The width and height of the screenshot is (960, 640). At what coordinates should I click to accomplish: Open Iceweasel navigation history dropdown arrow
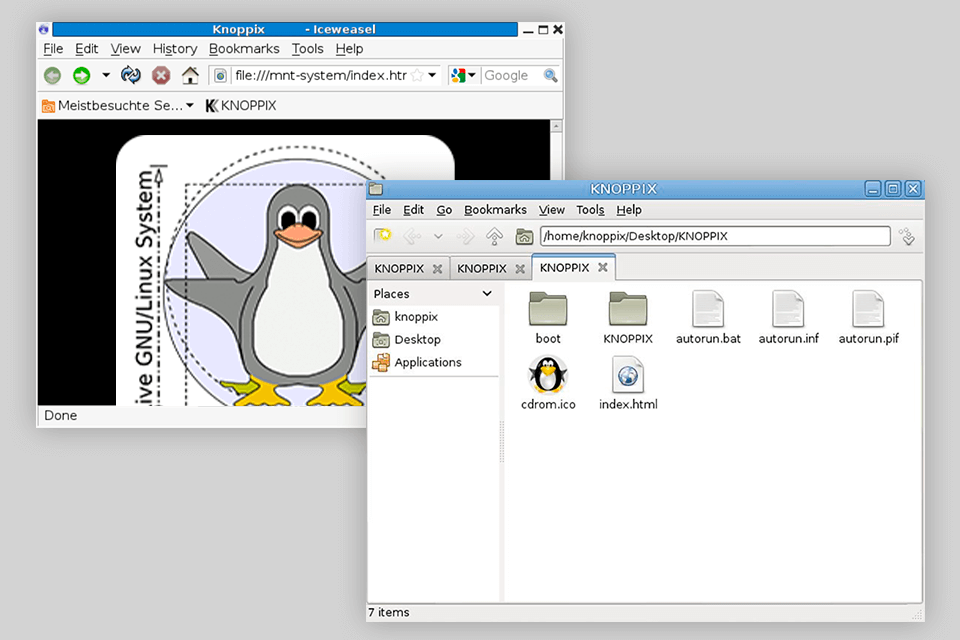click(106, 75)
